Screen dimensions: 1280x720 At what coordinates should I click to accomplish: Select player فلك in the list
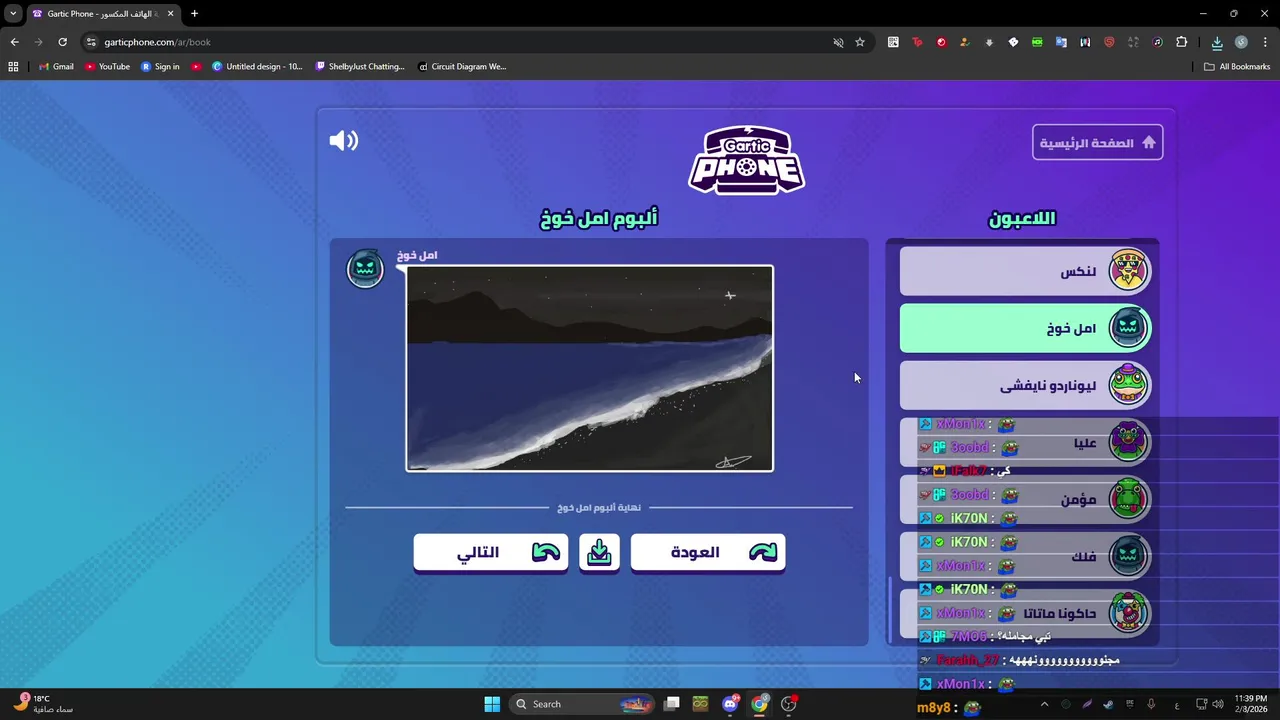[x=1026, y=556]
